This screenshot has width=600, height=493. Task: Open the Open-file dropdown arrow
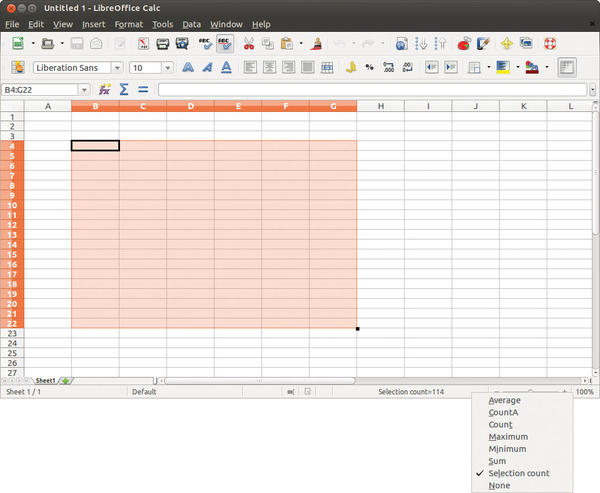[x=62, y=44]
